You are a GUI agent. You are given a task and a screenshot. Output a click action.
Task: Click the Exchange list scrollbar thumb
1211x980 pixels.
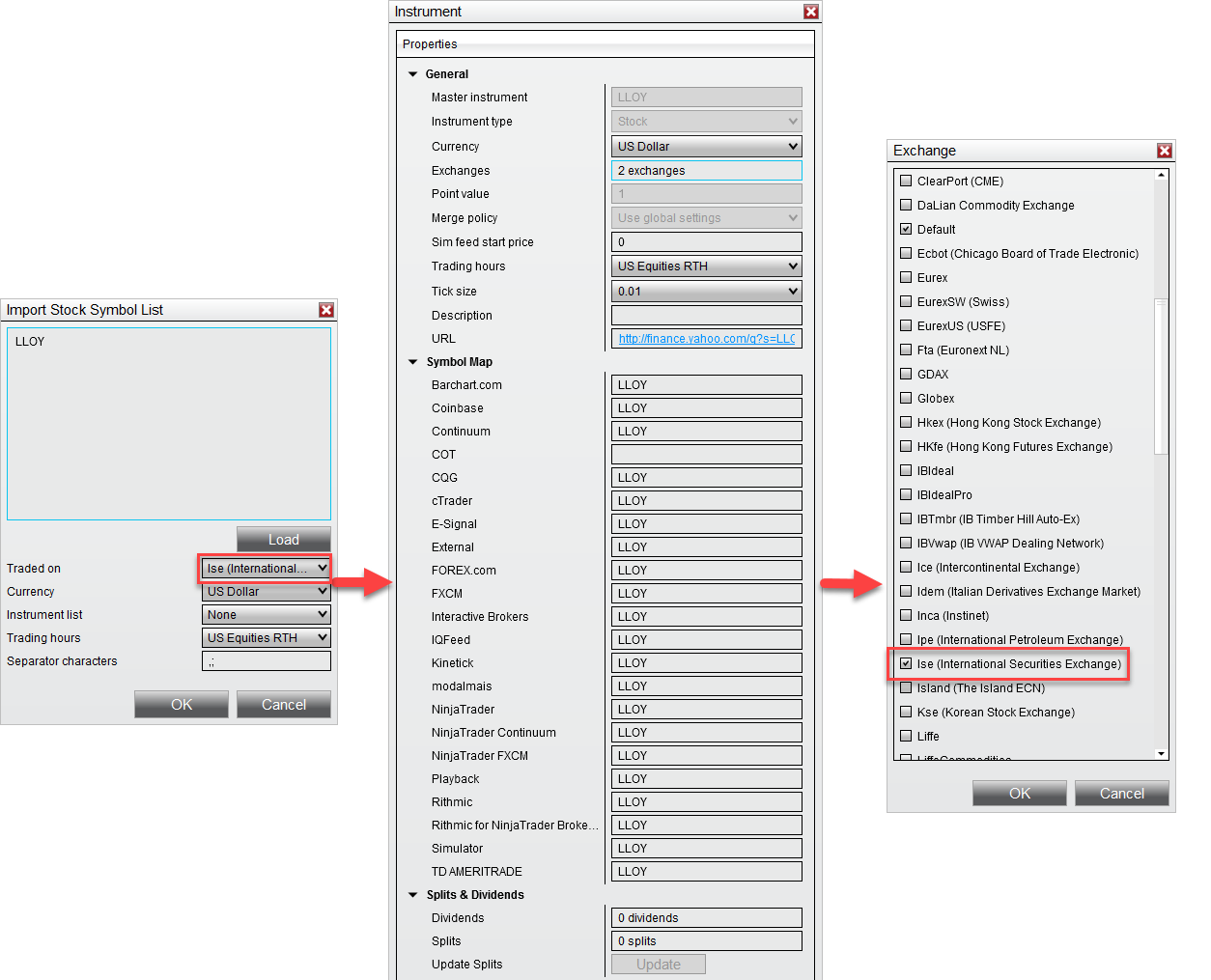(1161, 377)
